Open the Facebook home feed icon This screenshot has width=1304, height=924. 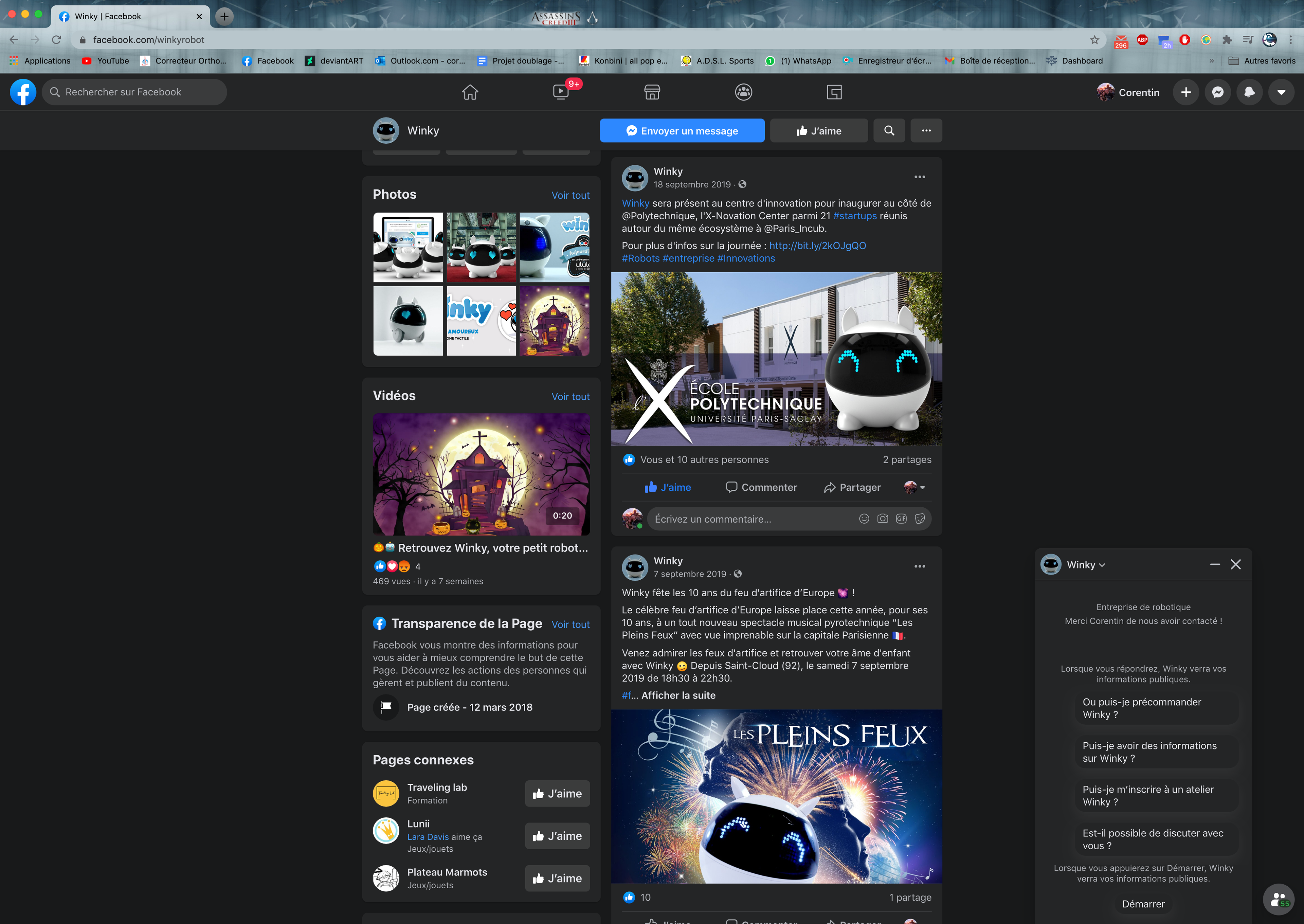coord(470,92)
